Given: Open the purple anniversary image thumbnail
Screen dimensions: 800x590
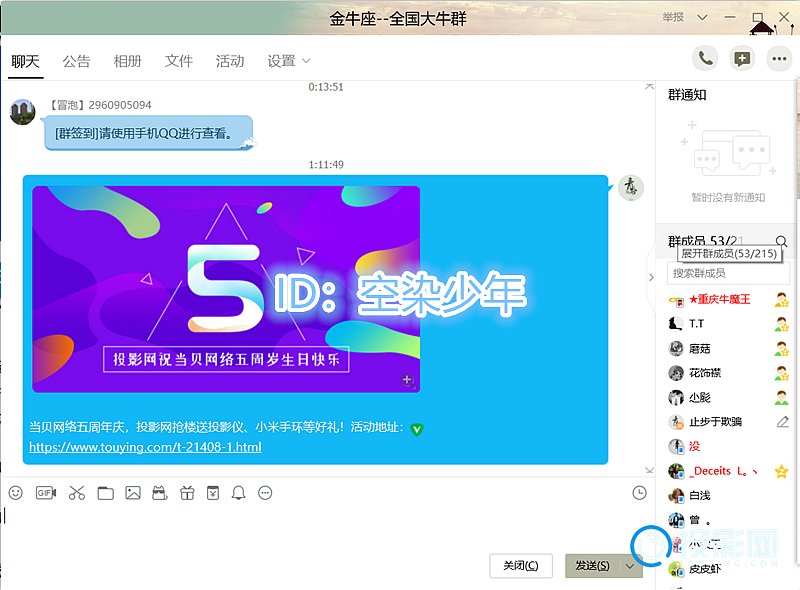Looking at the screenshot, I should click(226, 289).
